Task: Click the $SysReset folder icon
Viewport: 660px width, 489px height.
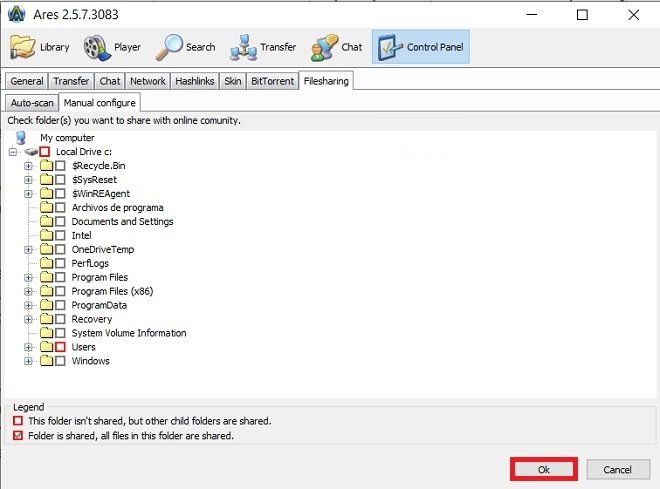Action: (x=46, y=179)
